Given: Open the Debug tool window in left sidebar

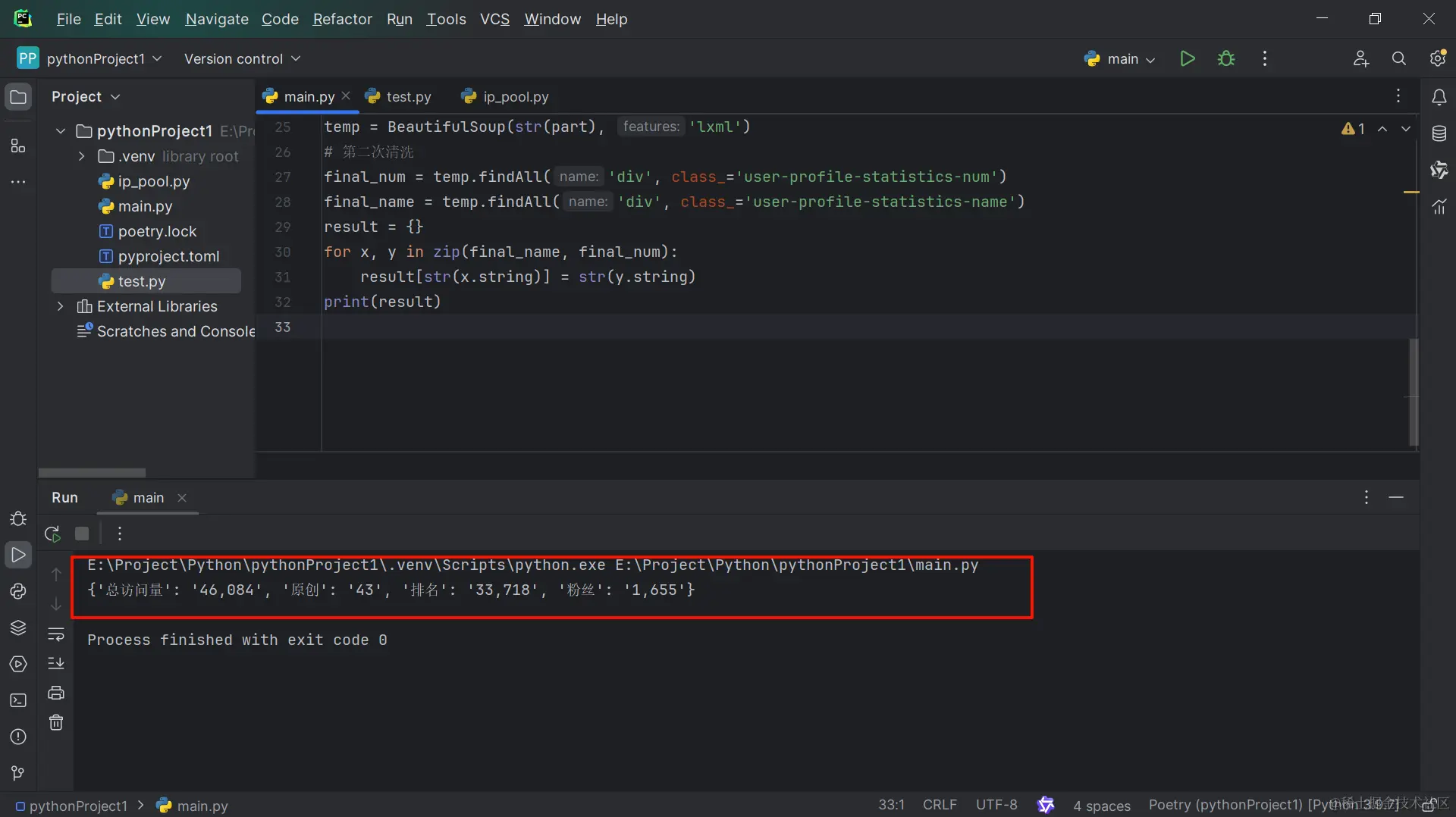Looking at the screenshot, I should click(x=18, y=519).
